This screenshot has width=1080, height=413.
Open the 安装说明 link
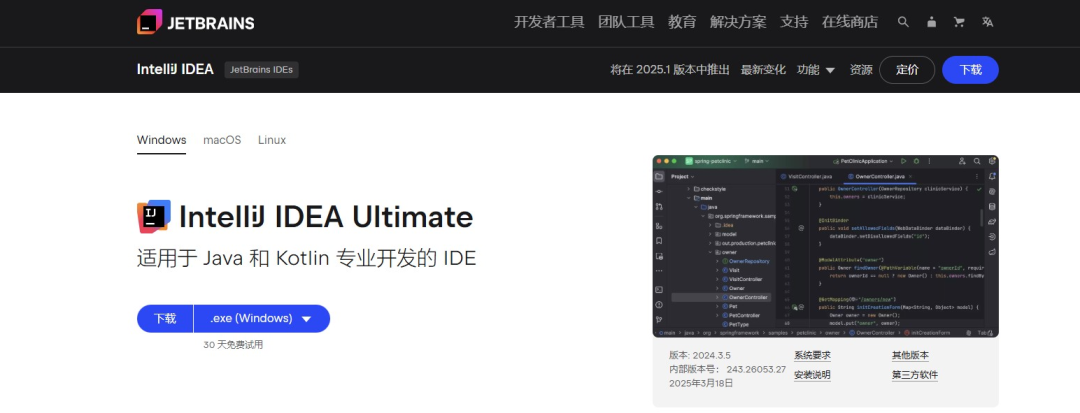pyautogui.click(x=812, y=375)
